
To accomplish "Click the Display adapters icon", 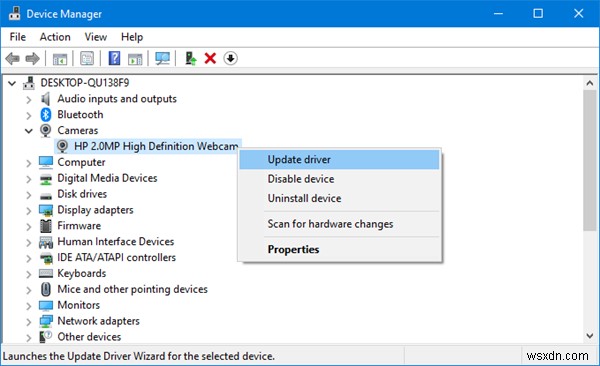I will click(46, 210).
